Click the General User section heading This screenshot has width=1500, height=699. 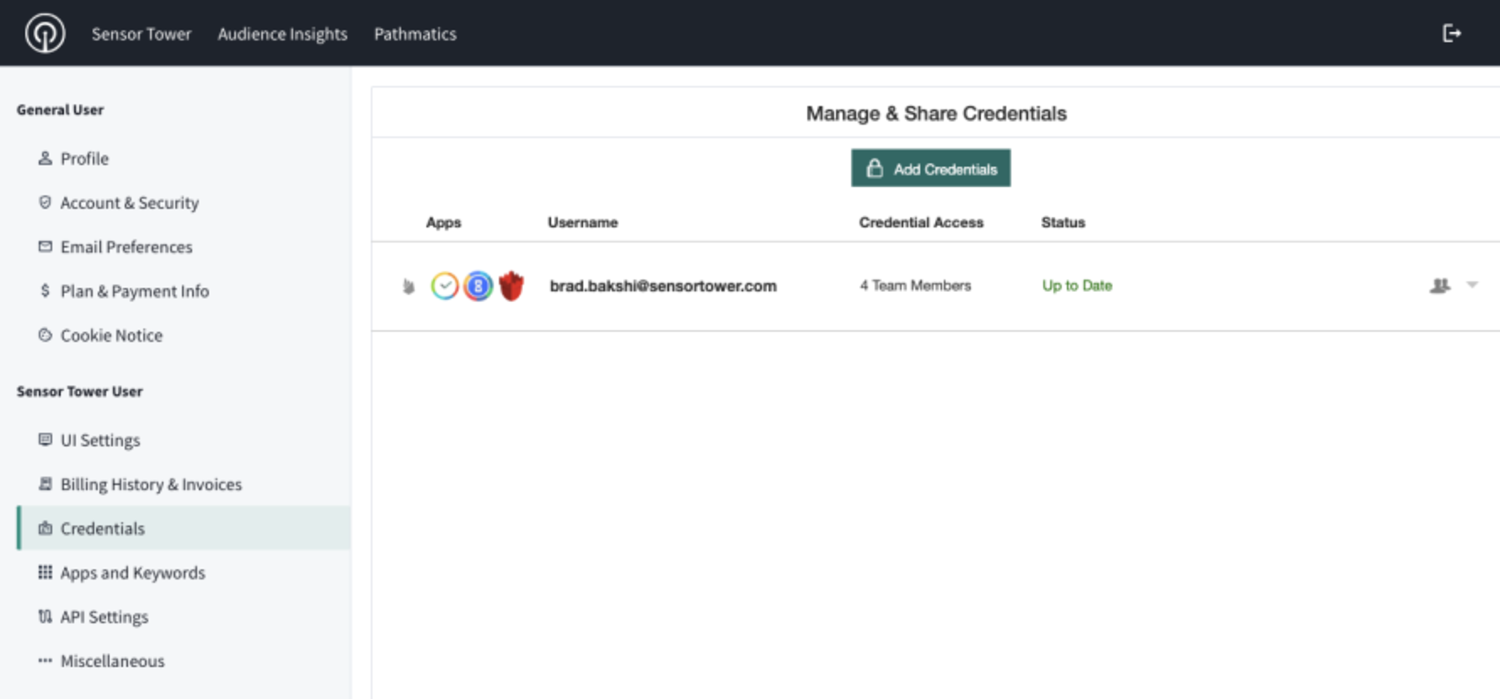tap(60, 110)
